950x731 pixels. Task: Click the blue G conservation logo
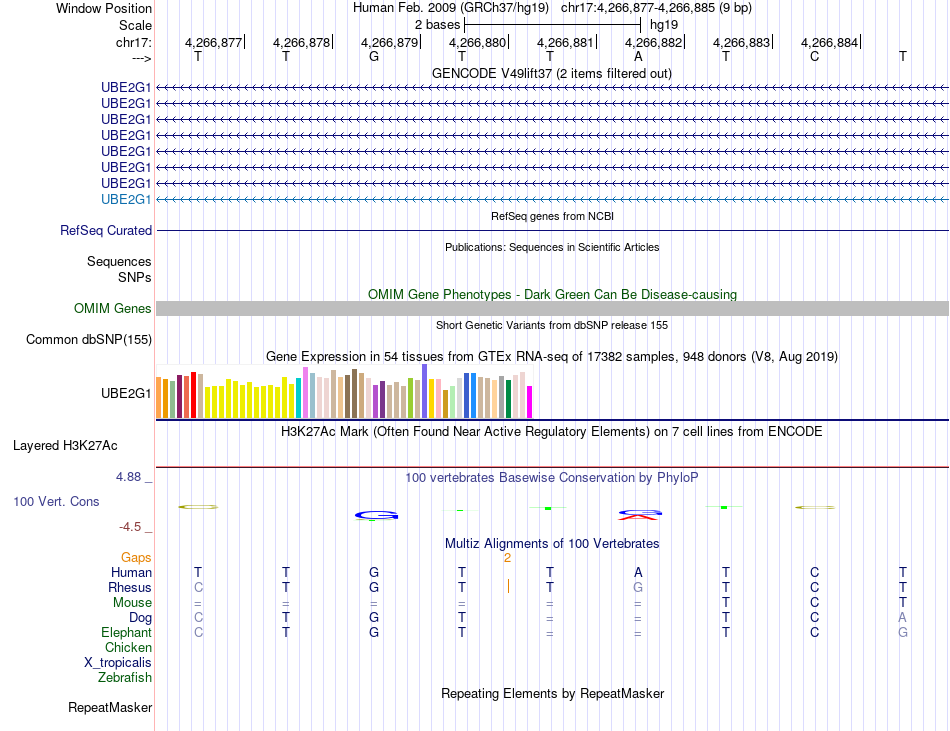pos(376,515)
